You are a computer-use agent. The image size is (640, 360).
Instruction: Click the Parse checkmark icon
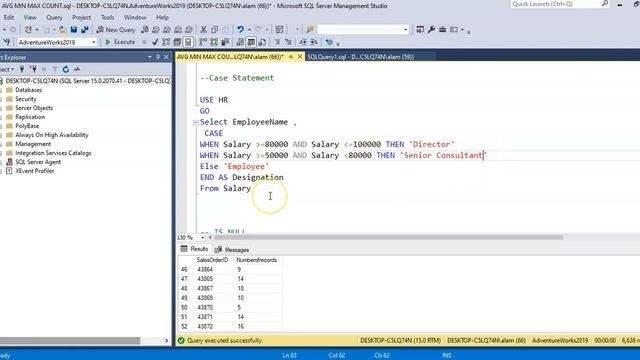click(155, 42)
